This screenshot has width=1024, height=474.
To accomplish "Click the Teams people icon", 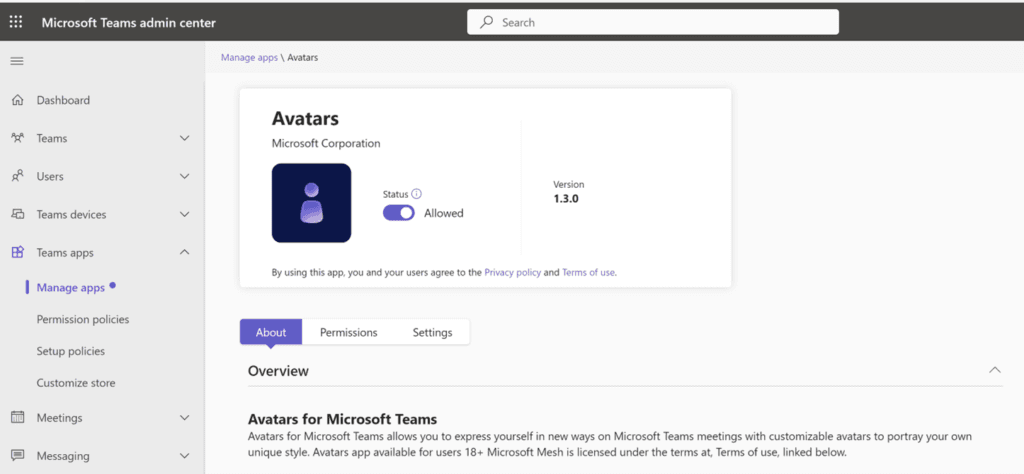I will (x=18, y=138).
